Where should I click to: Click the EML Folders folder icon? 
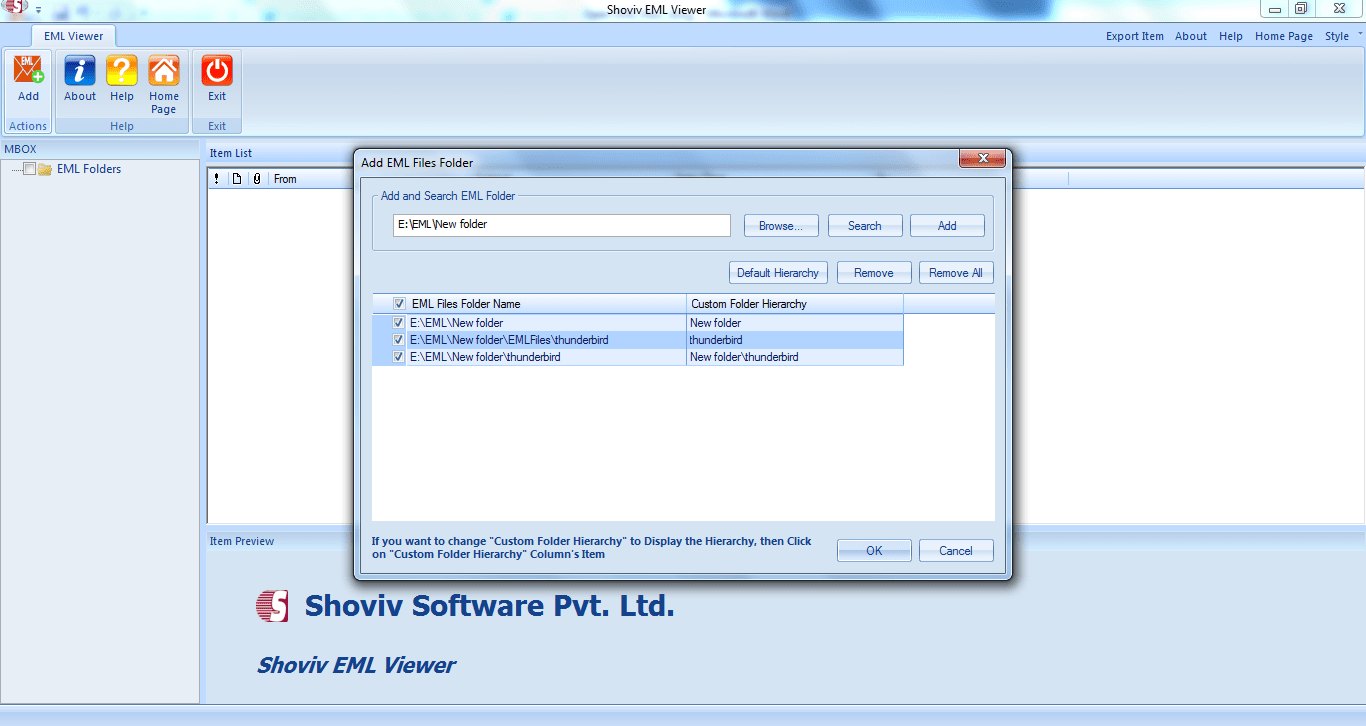(45, 169)
